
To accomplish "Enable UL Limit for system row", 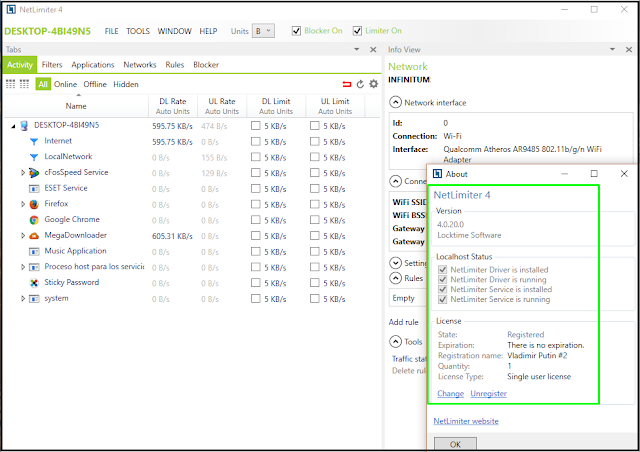I will coord(314,298).
